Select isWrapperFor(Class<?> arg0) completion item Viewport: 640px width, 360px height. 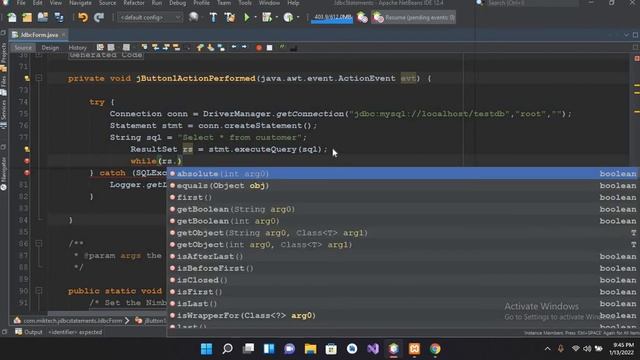click(x=402, y=316)
